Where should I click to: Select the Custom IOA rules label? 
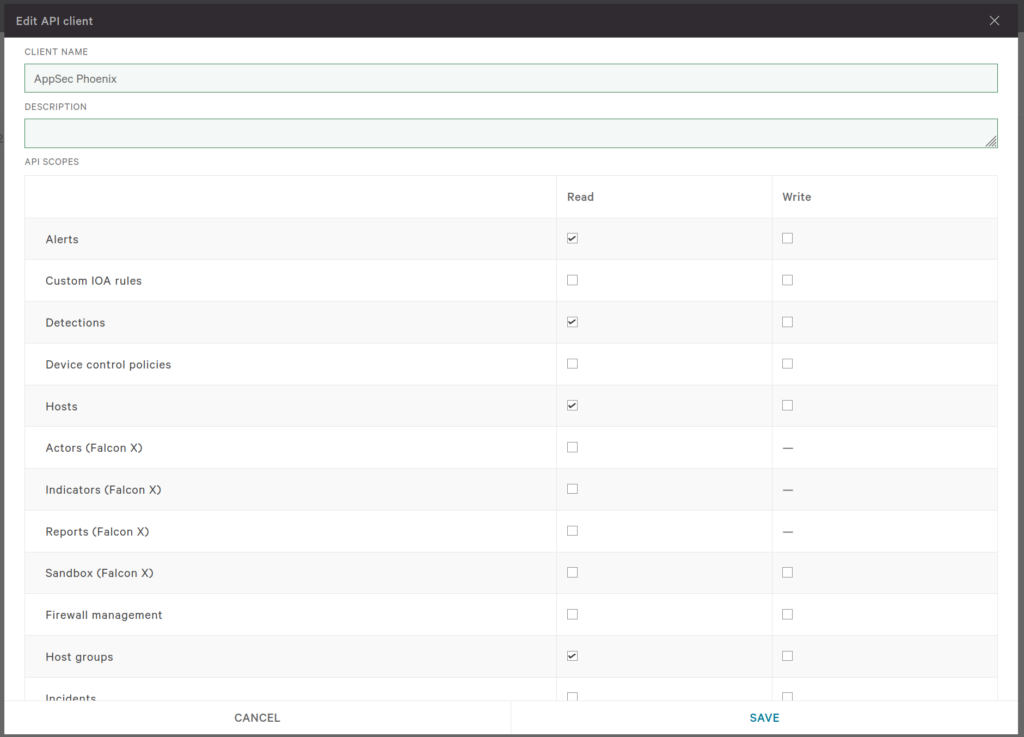pos(93,281)
